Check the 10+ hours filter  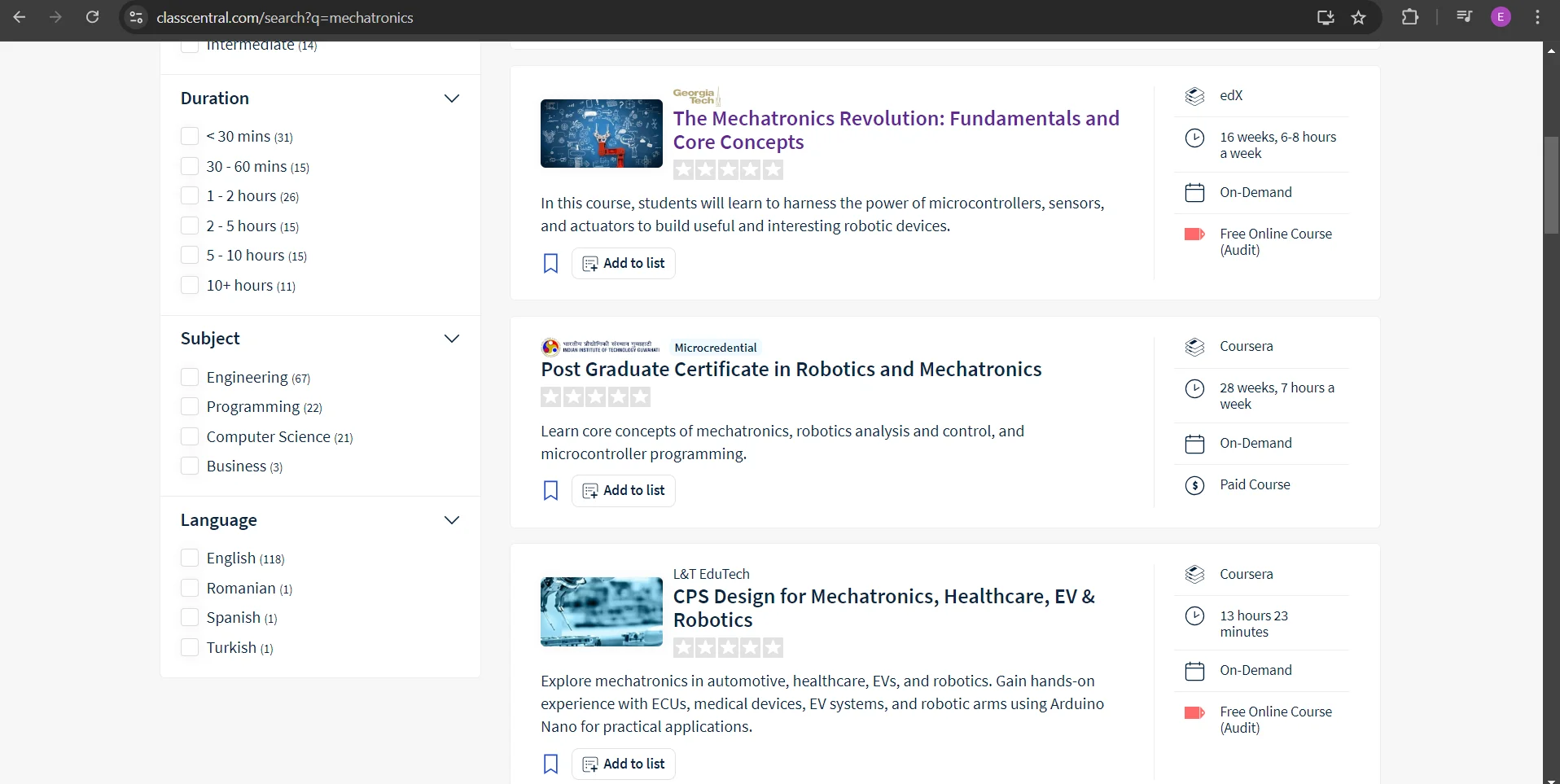tap(190, 285)
